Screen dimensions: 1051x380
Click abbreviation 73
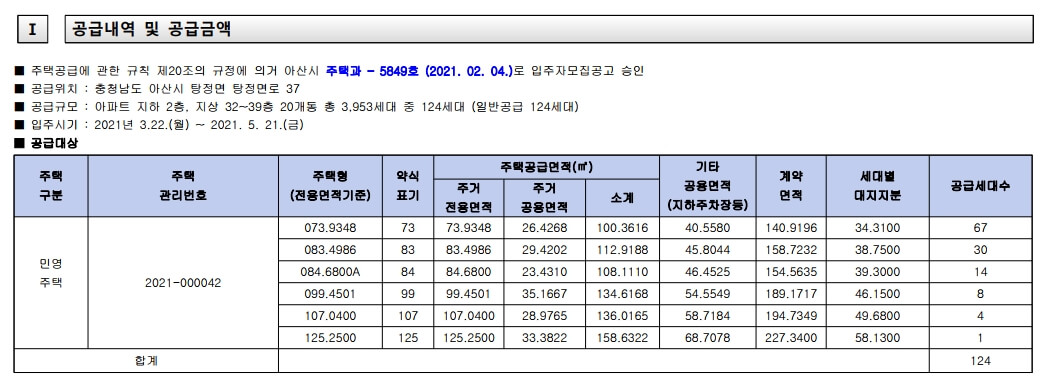click(x=408, y=228)
